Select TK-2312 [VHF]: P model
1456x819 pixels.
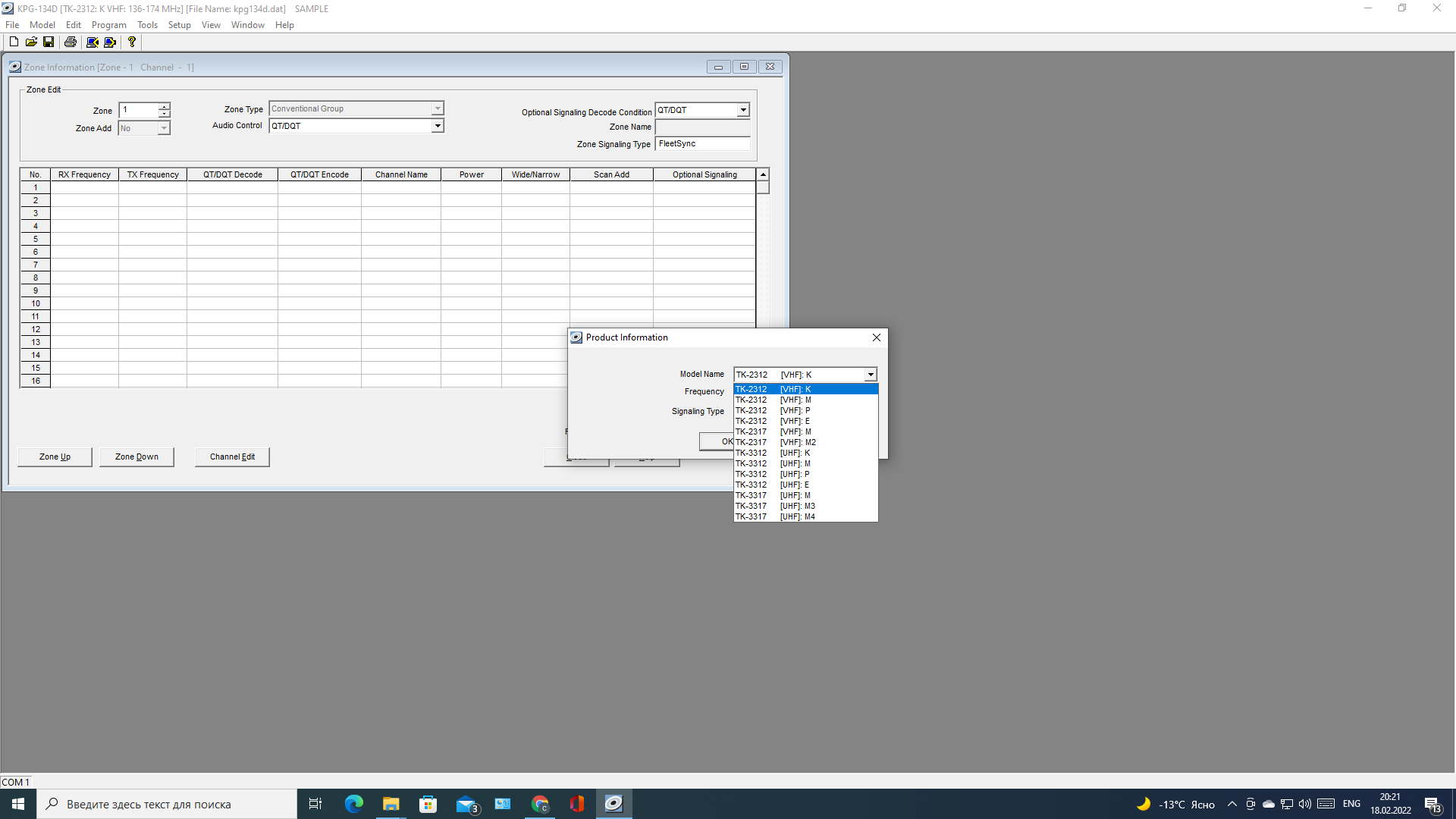pyautogui.click(x=805, y=410)
